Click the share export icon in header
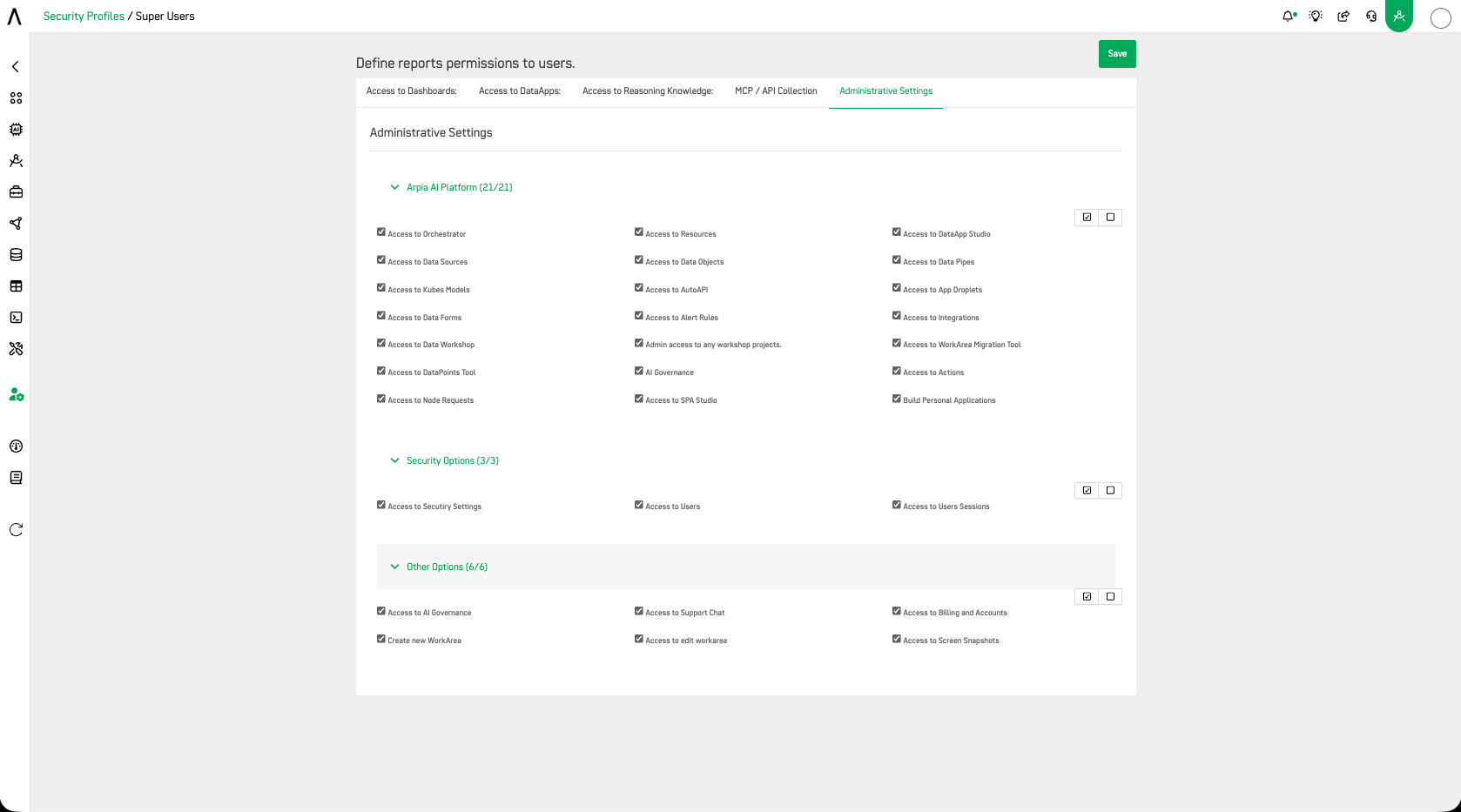This screenshot has width=1461, height=812. click(x=1343, y=17)
